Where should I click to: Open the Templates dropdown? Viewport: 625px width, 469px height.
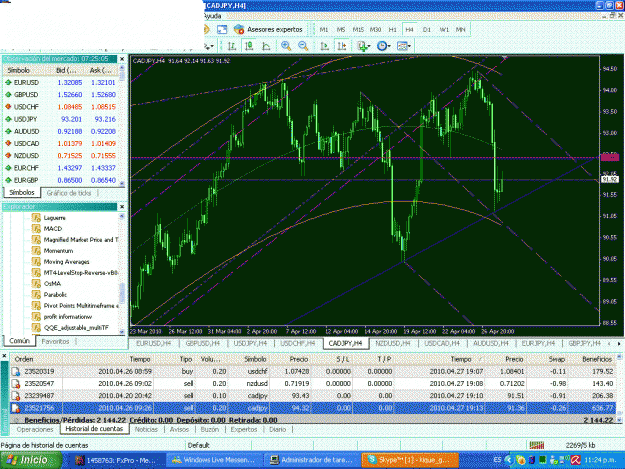[x=404, y=46]
